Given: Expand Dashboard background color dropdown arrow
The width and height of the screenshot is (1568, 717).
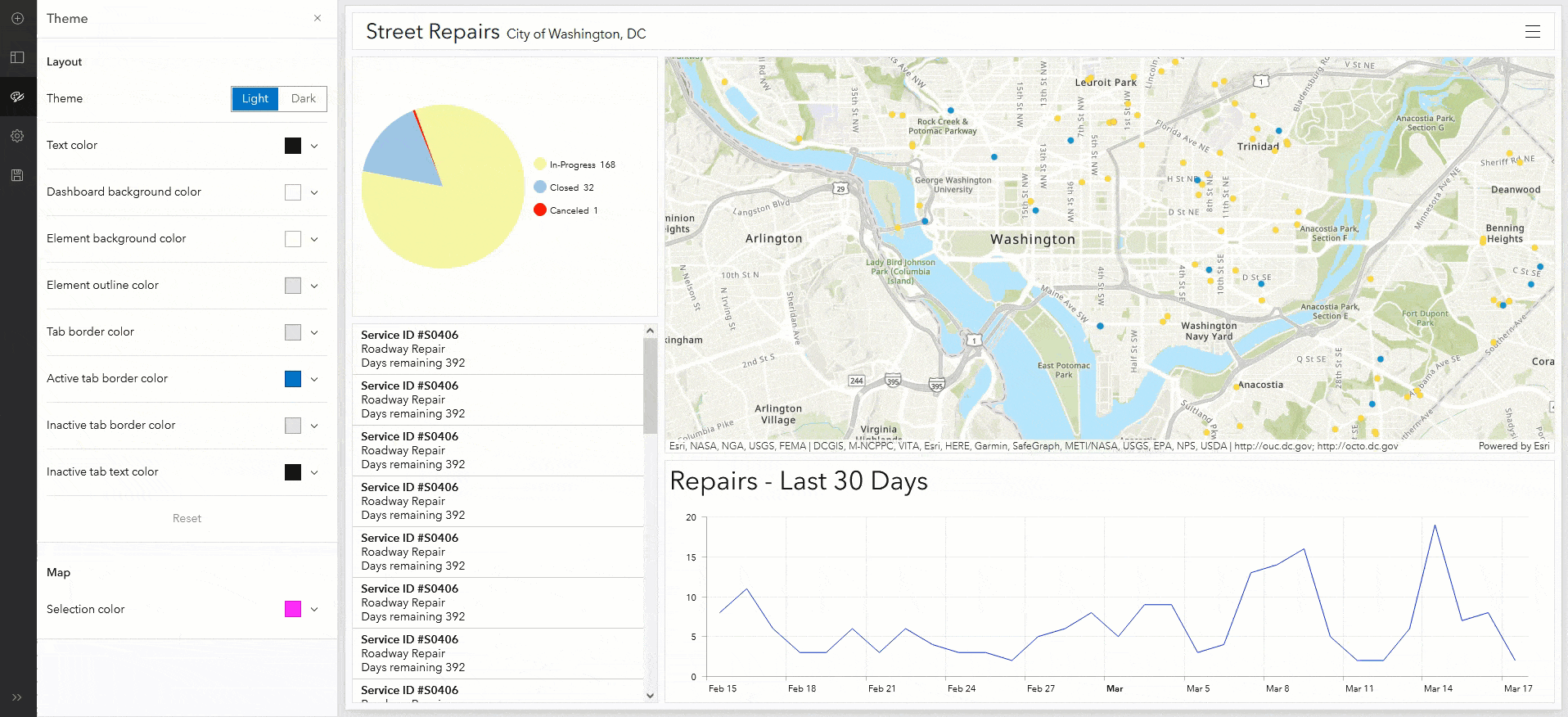Looking at the screenshot, I should click(314, 192).
